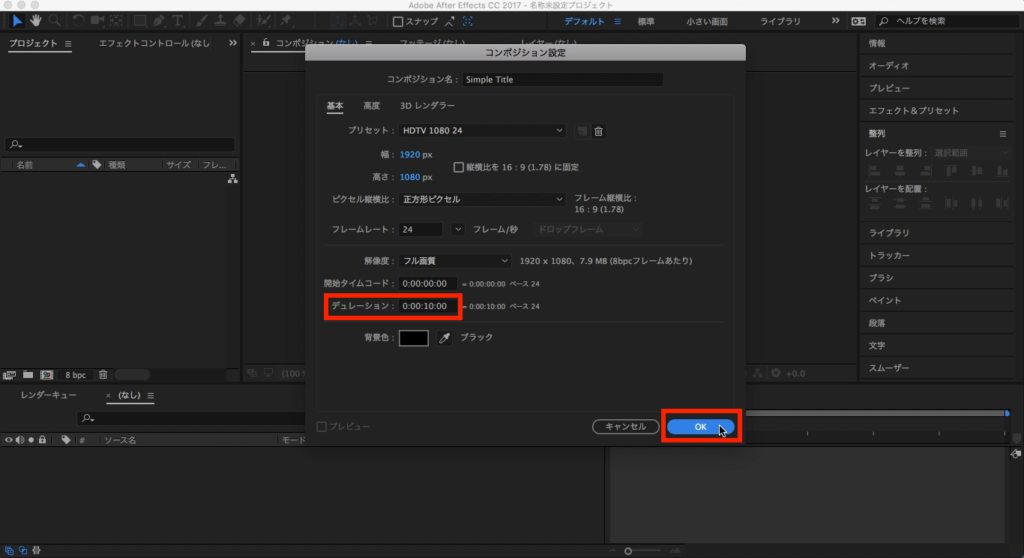Switch to the レンダーキュー tab
This screenshot has width=1024, height=558.
click(48, 395)
